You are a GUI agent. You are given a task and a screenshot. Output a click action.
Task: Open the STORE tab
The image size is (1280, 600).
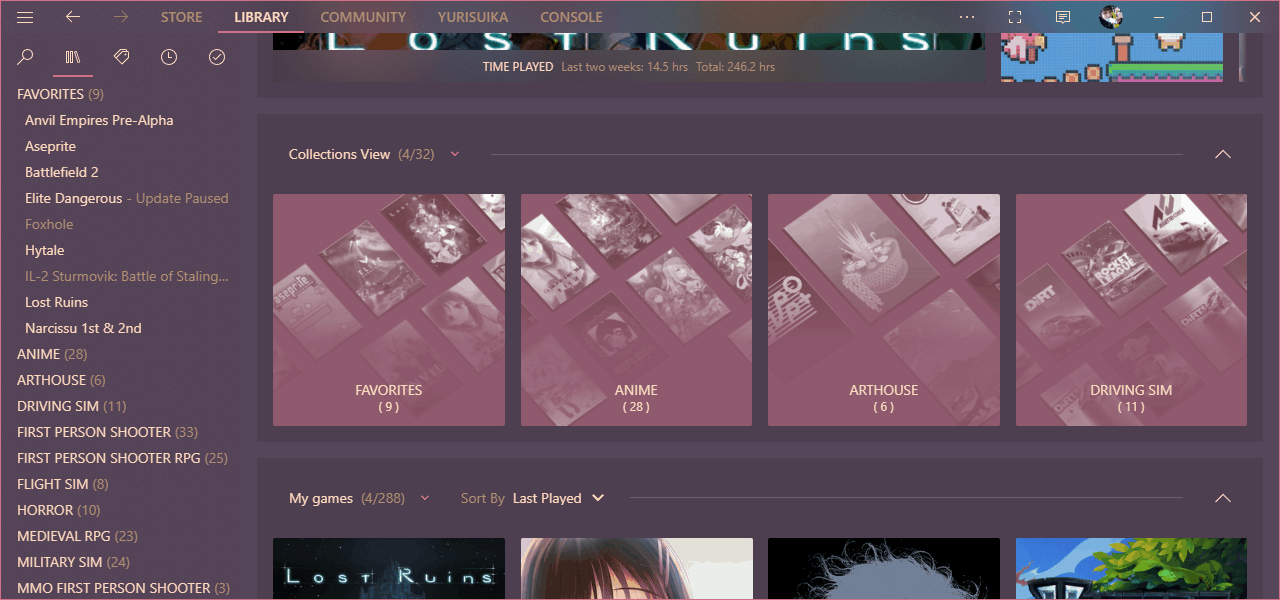click(181, 17)
